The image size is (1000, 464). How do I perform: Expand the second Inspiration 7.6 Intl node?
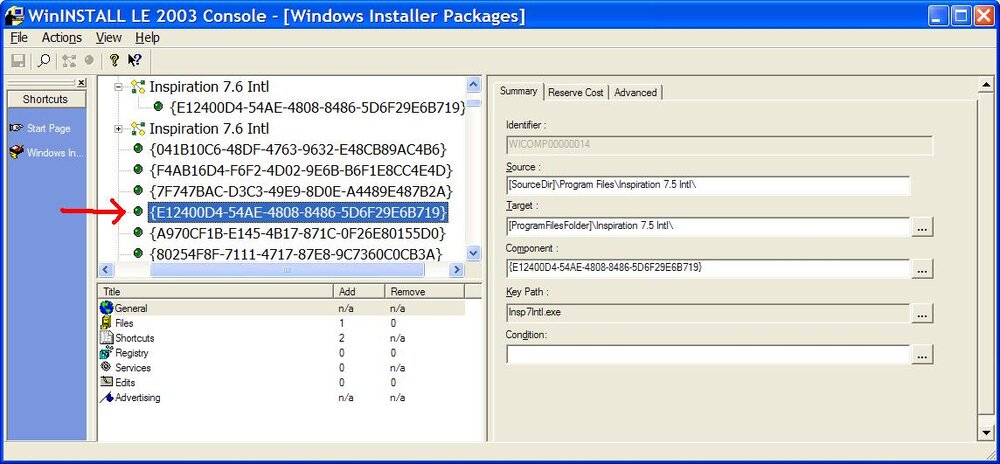tap(118, 129)
